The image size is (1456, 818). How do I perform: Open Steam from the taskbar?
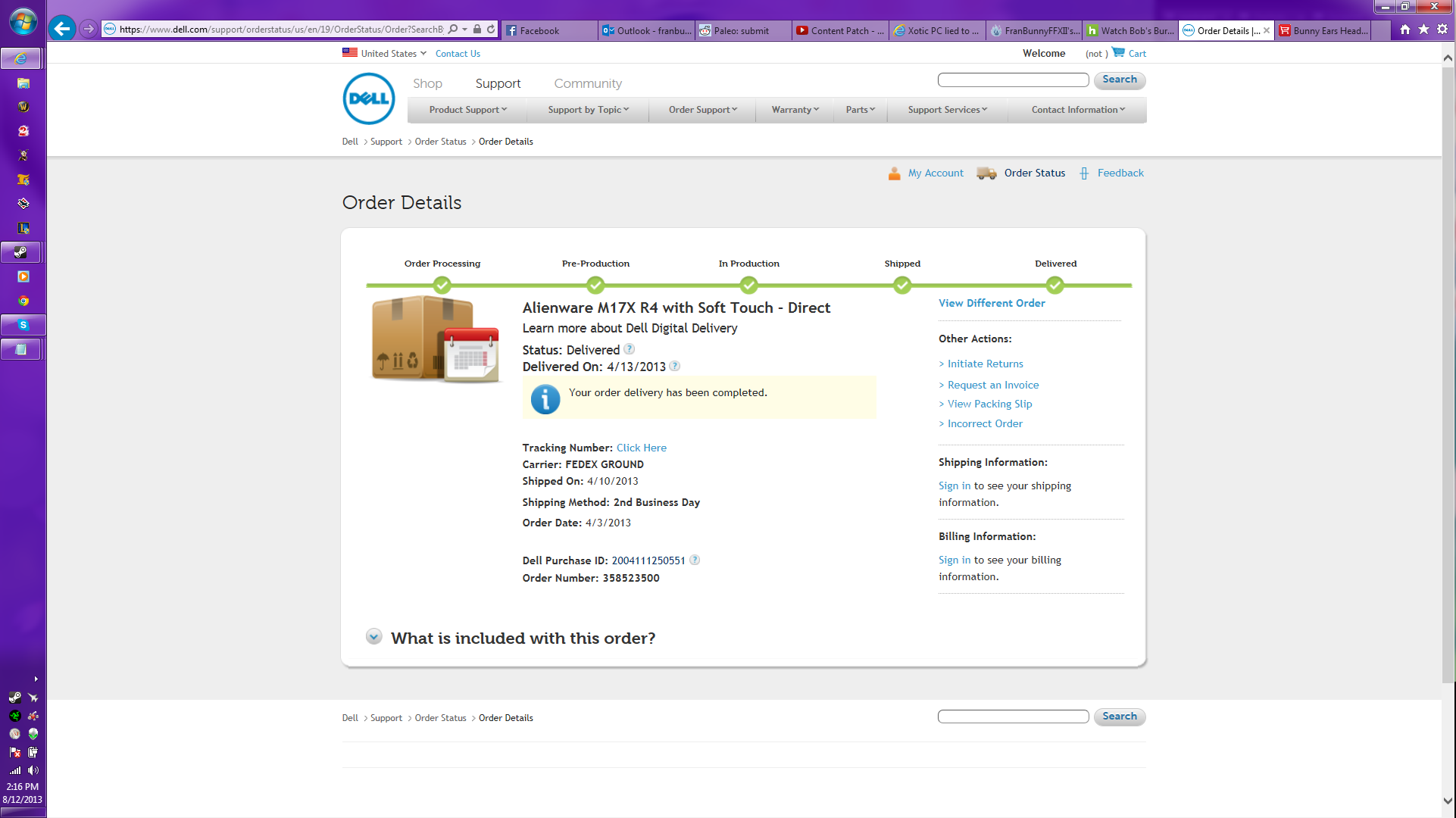point(23,252)
